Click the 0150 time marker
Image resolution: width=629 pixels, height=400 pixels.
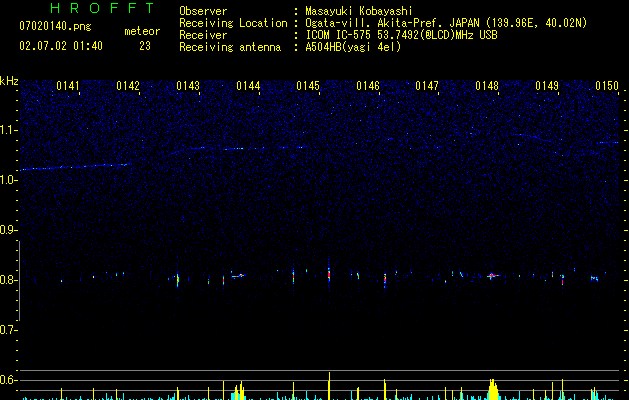point(607,86)
